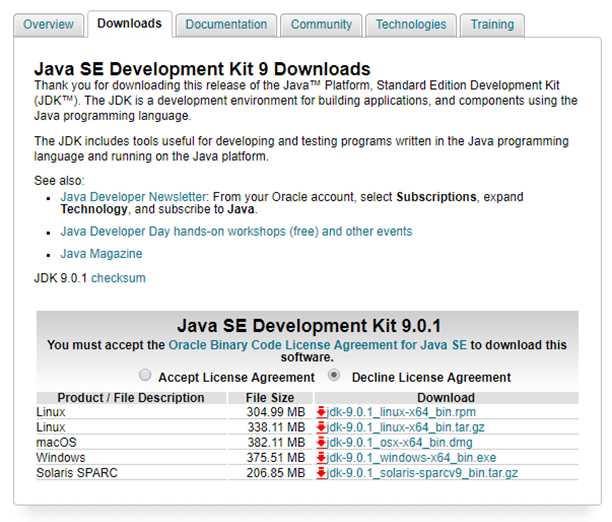Click the Java SE Development Kit 9.0.1 heading
The width and height of the screenshot is (612, 522).
click(x=309, y=326)
